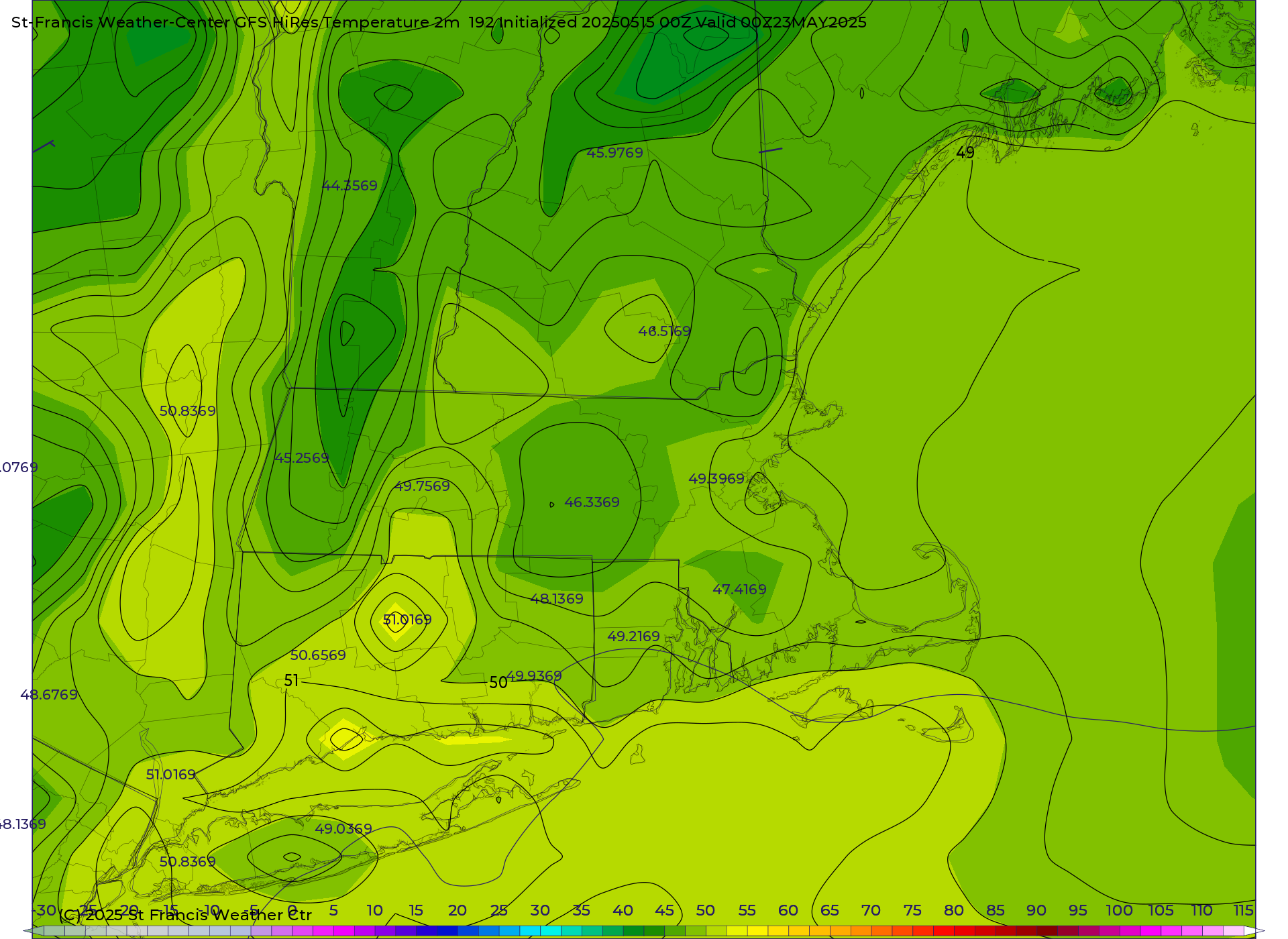Click the 44.3569 temperature reading
The height and width of the screenshot is (939, 1288).
coord(350,186)
